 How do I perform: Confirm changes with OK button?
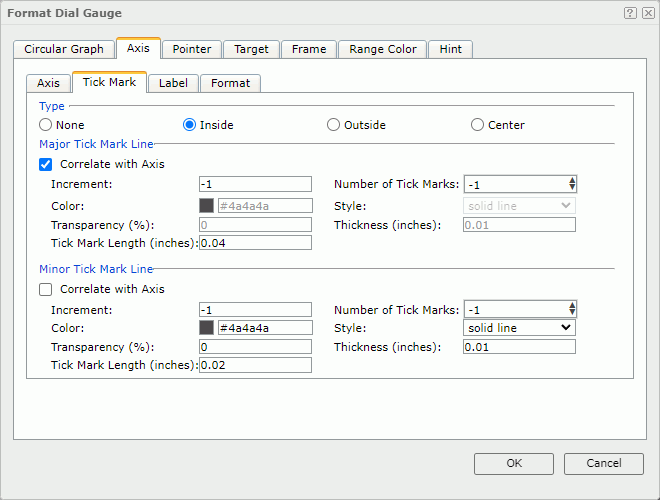[514, 463]
